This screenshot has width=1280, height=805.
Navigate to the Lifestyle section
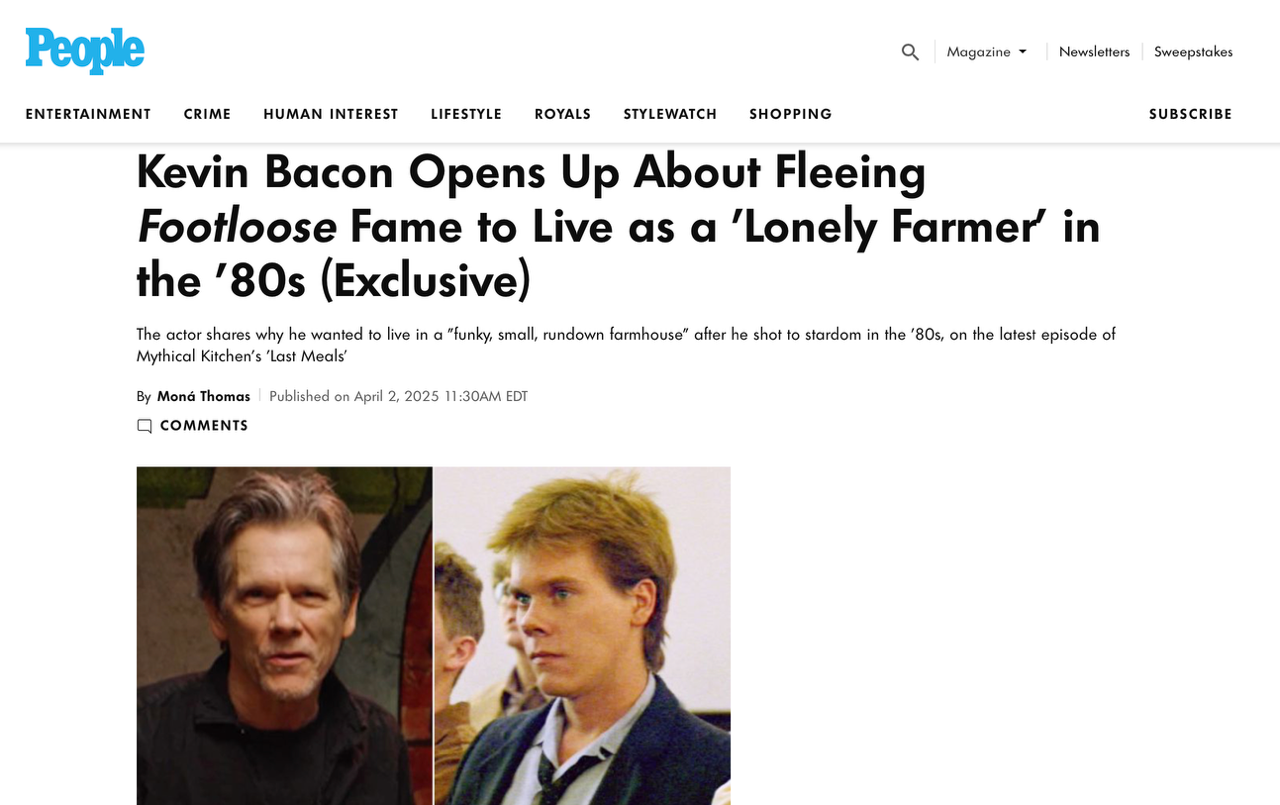[466, 114]
